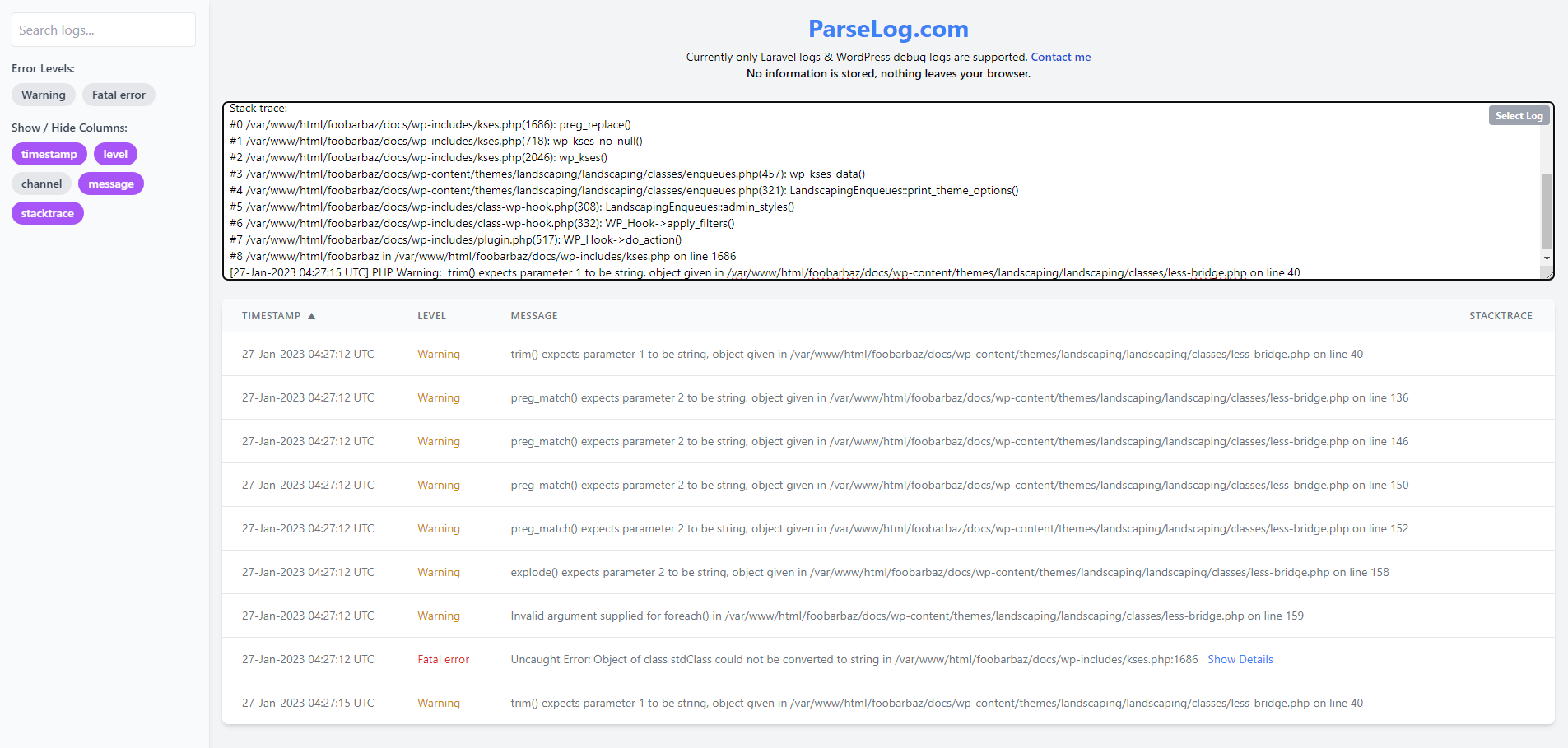Image resolution: width=1568 pixels, height=748 pixels.
Task: Open the Contact me link
Action: [x=1060, y=57]
